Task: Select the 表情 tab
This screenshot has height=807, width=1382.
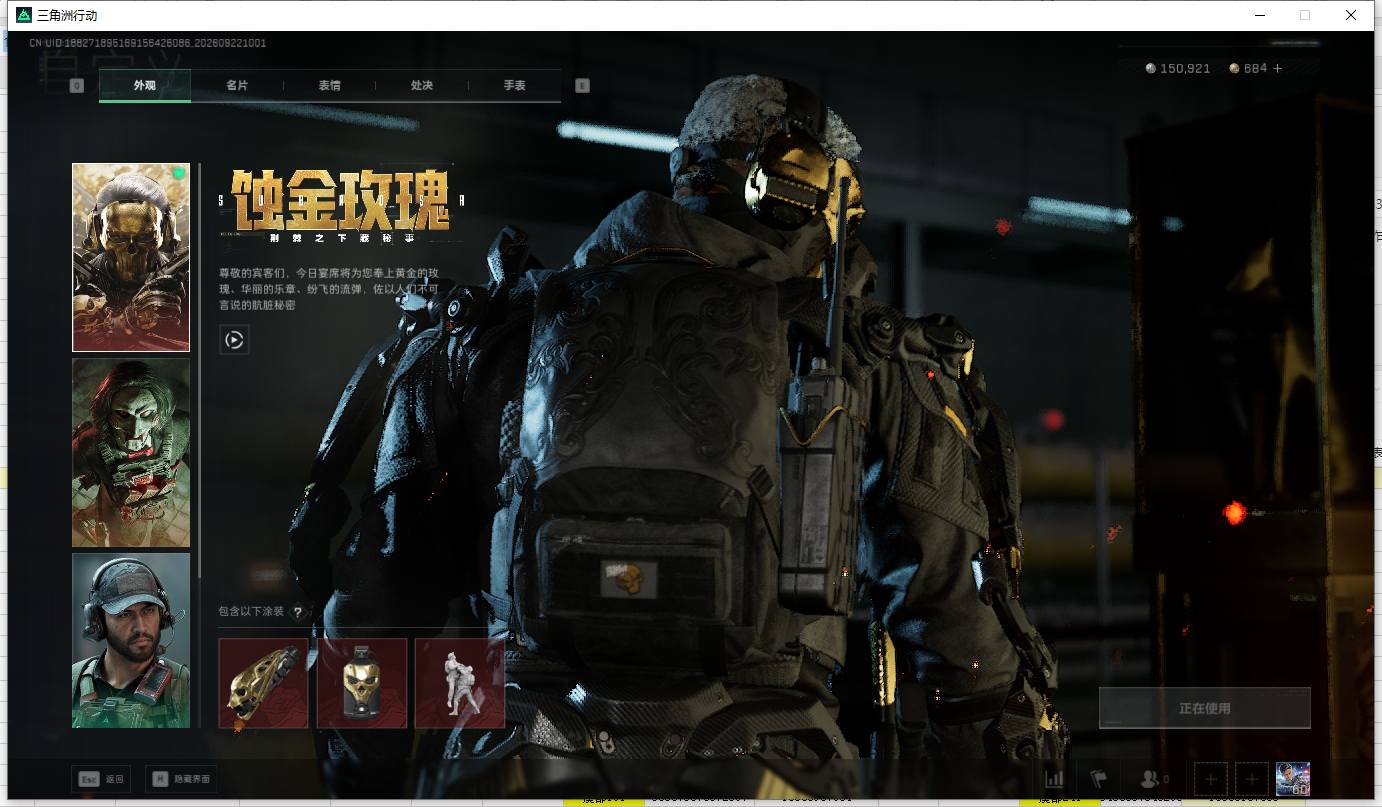Action: coord(329,86)
